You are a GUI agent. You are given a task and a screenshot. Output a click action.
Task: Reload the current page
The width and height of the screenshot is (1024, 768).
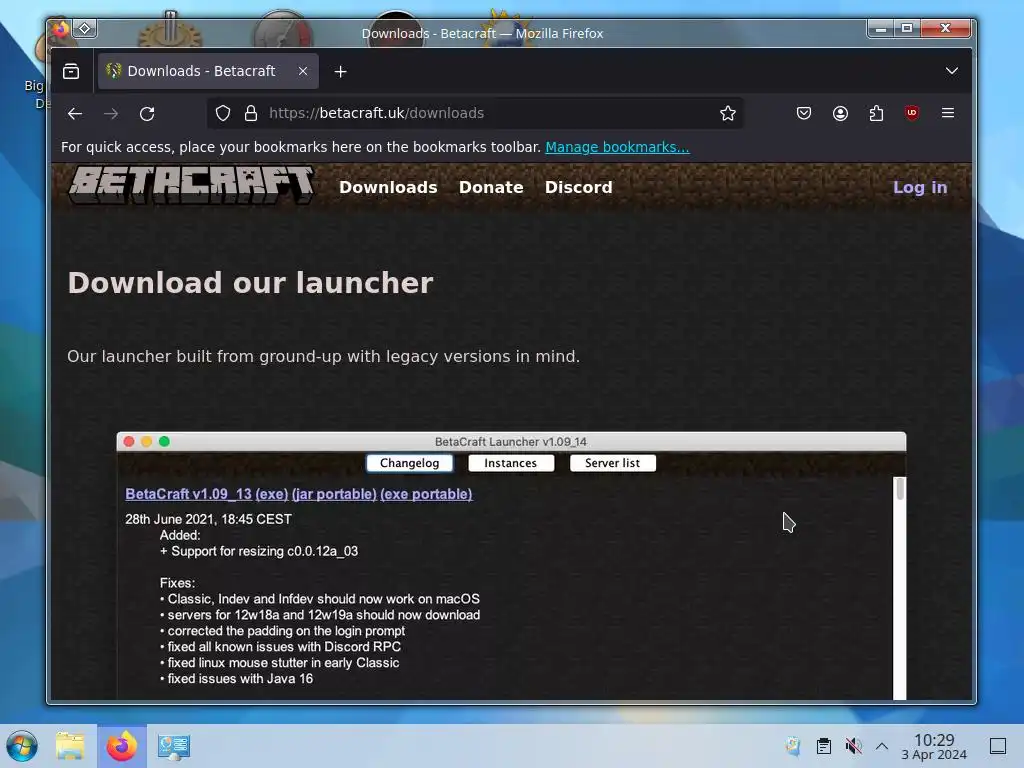pyautogui.click(x=147, y=114)
